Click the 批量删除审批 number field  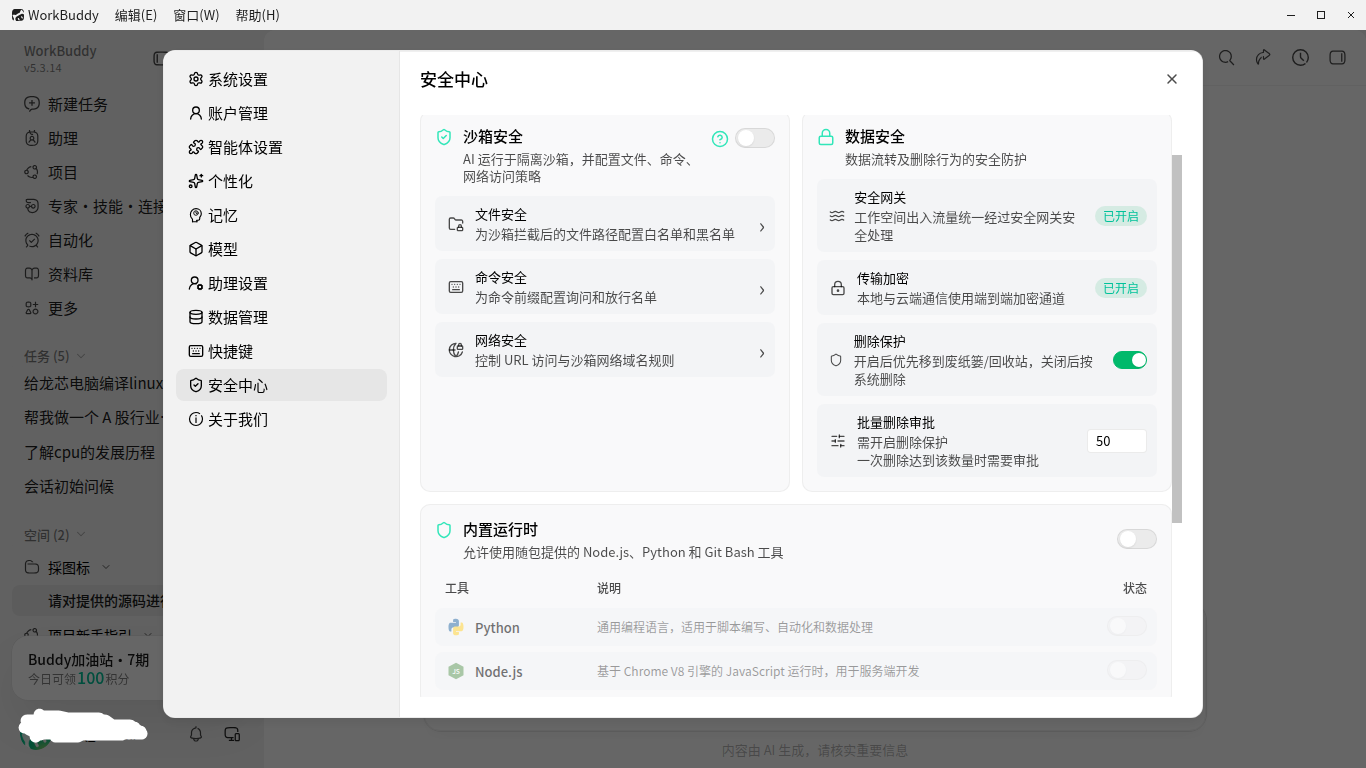(1117, 441)
